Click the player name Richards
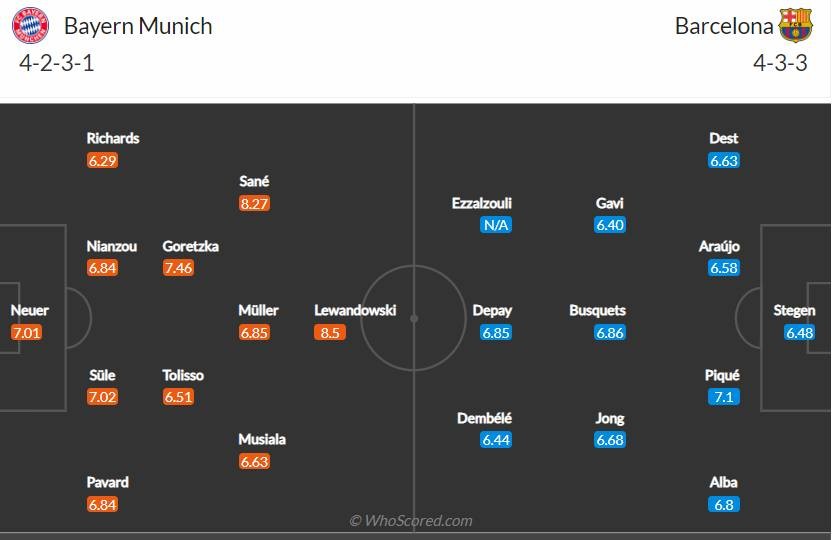This screenshot has height=540, width=832. pos(113,138)
